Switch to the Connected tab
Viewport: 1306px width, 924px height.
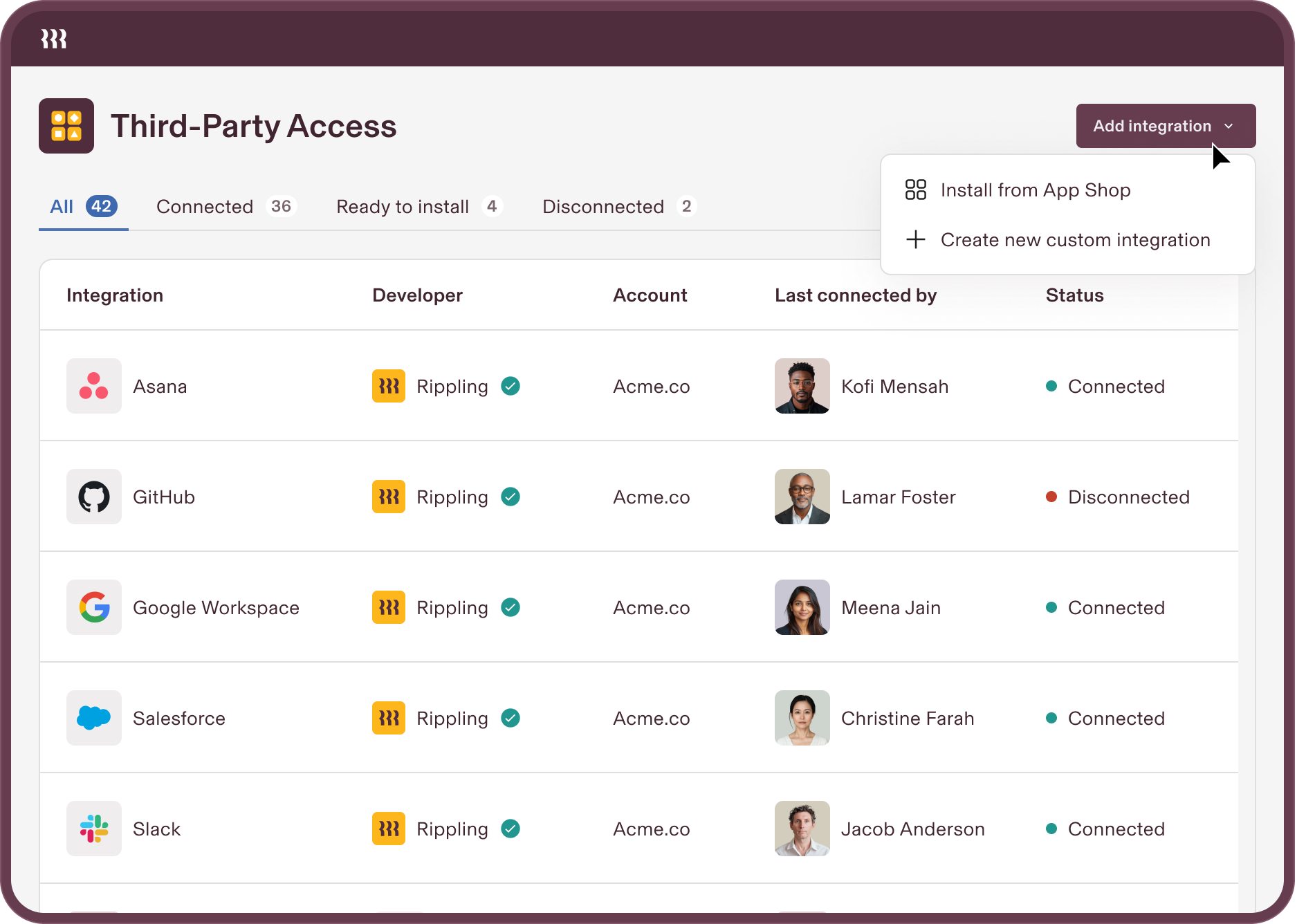pyautogui.click(x=204, y=206)
